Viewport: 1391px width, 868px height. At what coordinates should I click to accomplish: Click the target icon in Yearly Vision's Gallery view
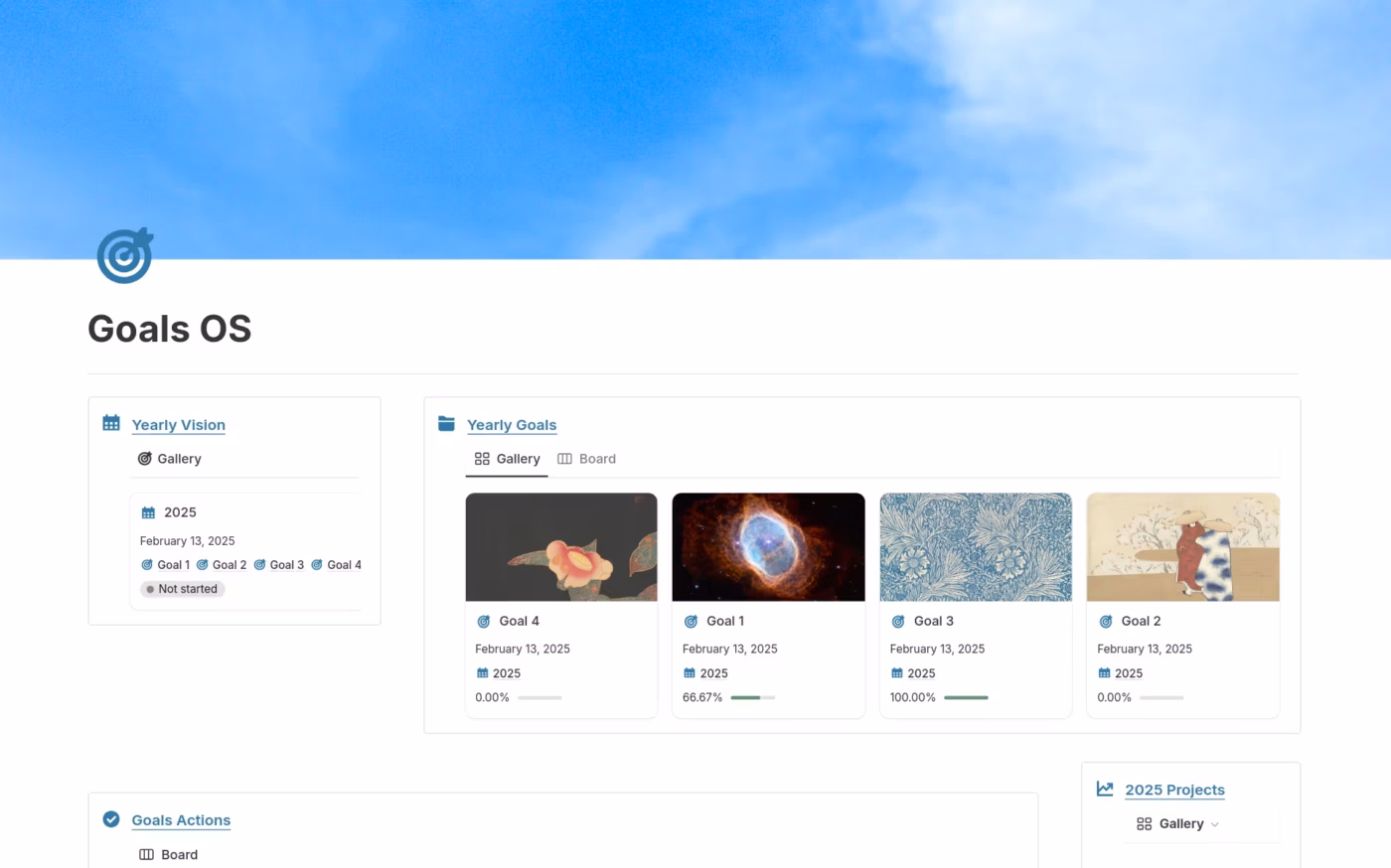coord(144,459)
